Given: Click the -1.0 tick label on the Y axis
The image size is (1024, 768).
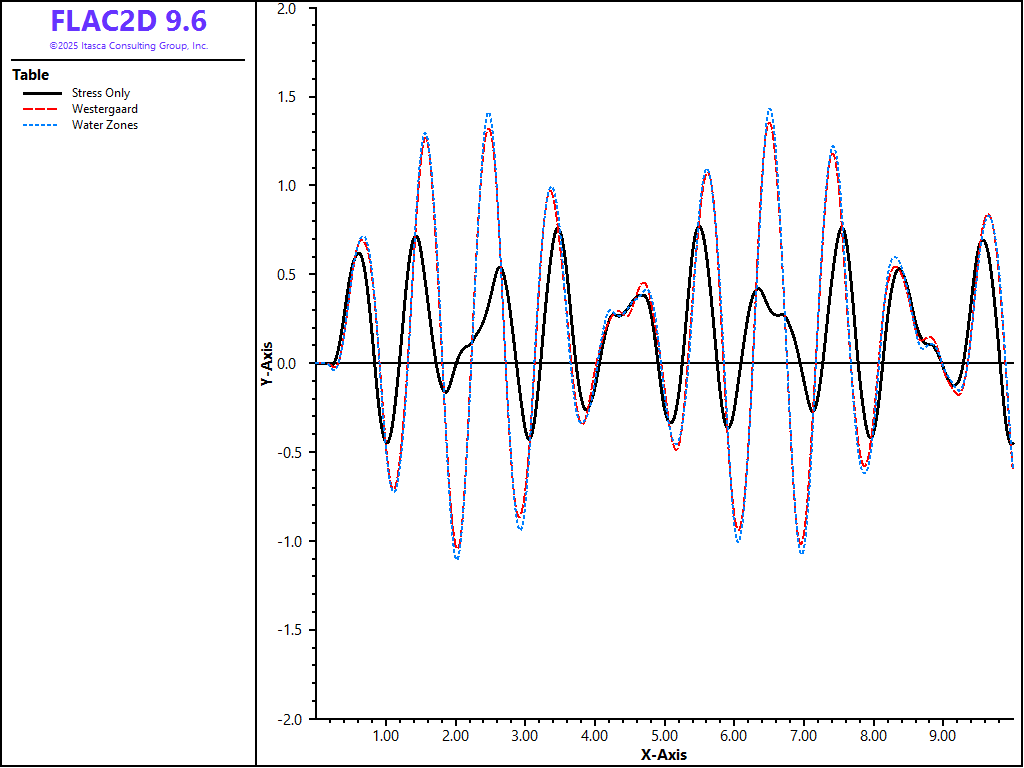Looking at the screenshot, I should click(x=285, y=541).
